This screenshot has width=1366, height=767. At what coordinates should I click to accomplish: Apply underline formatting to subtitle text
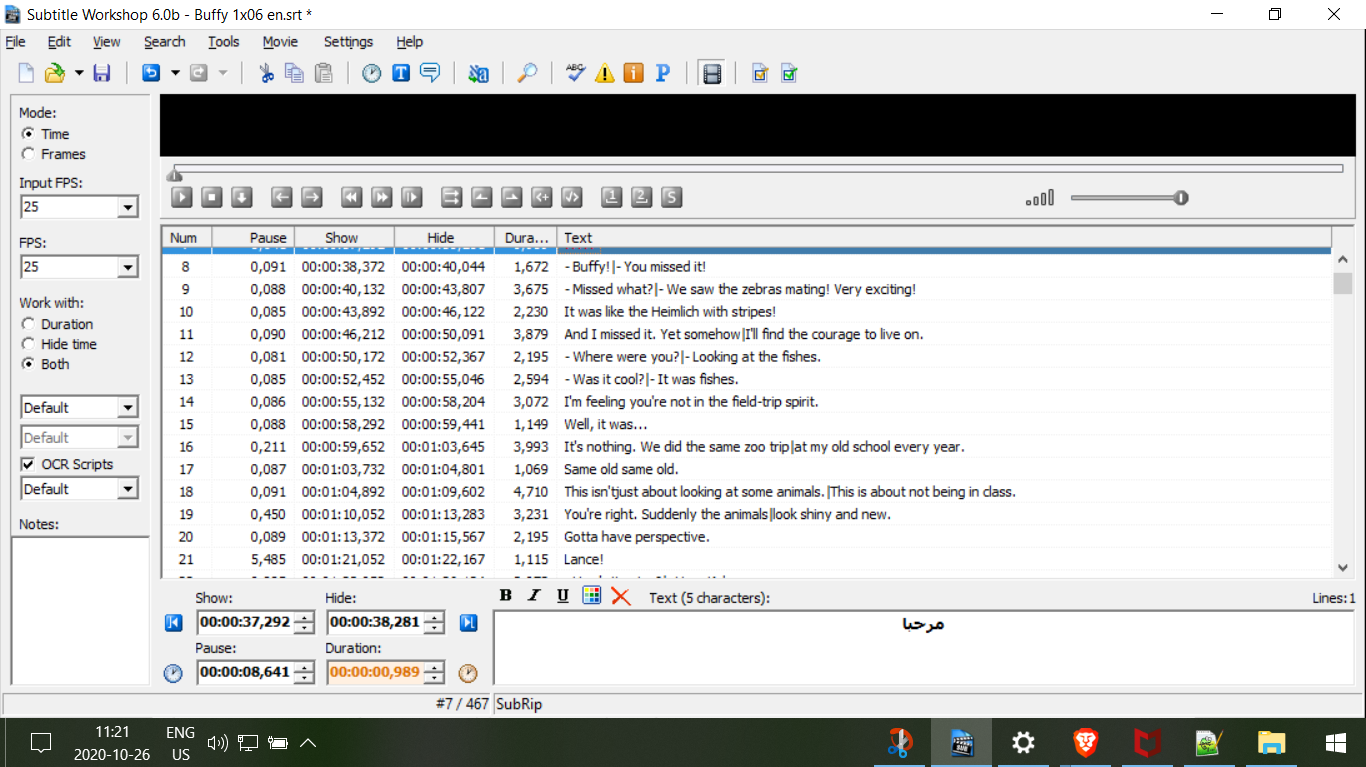pyautogui.click(x=563, y=596)
